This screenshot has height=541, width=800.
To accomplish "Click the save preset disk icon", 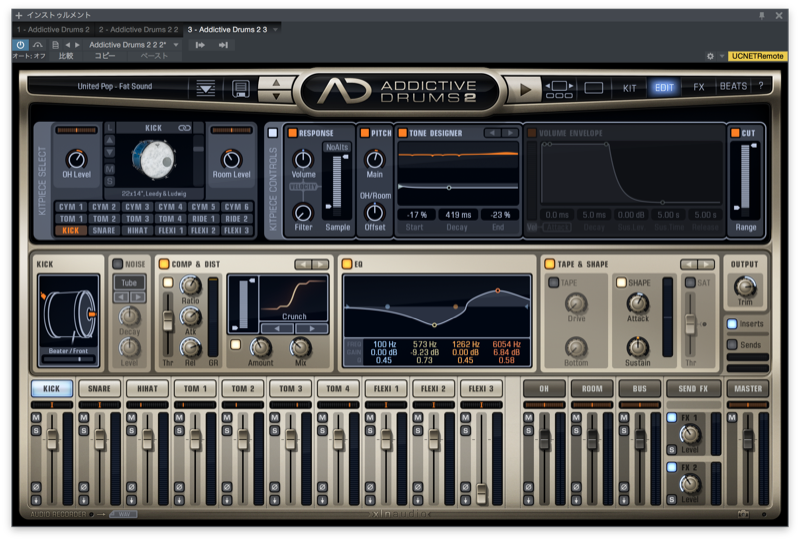I will click(240, 89).
